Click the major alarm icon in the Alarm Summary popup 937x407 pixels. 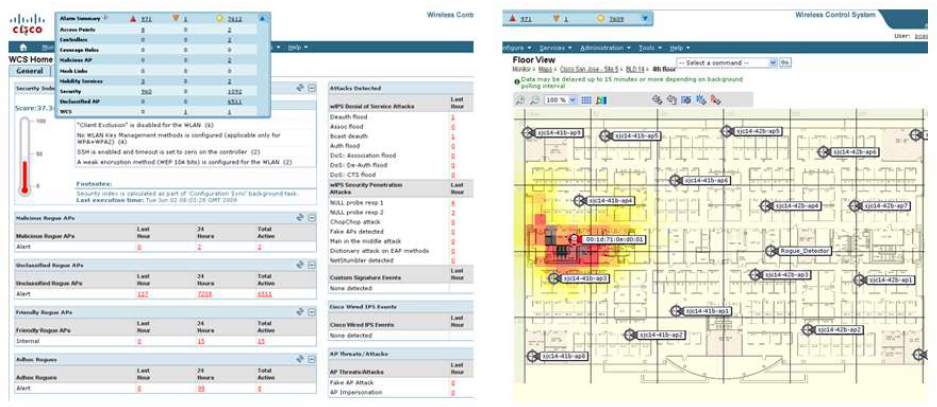click(x=175, y=19)
